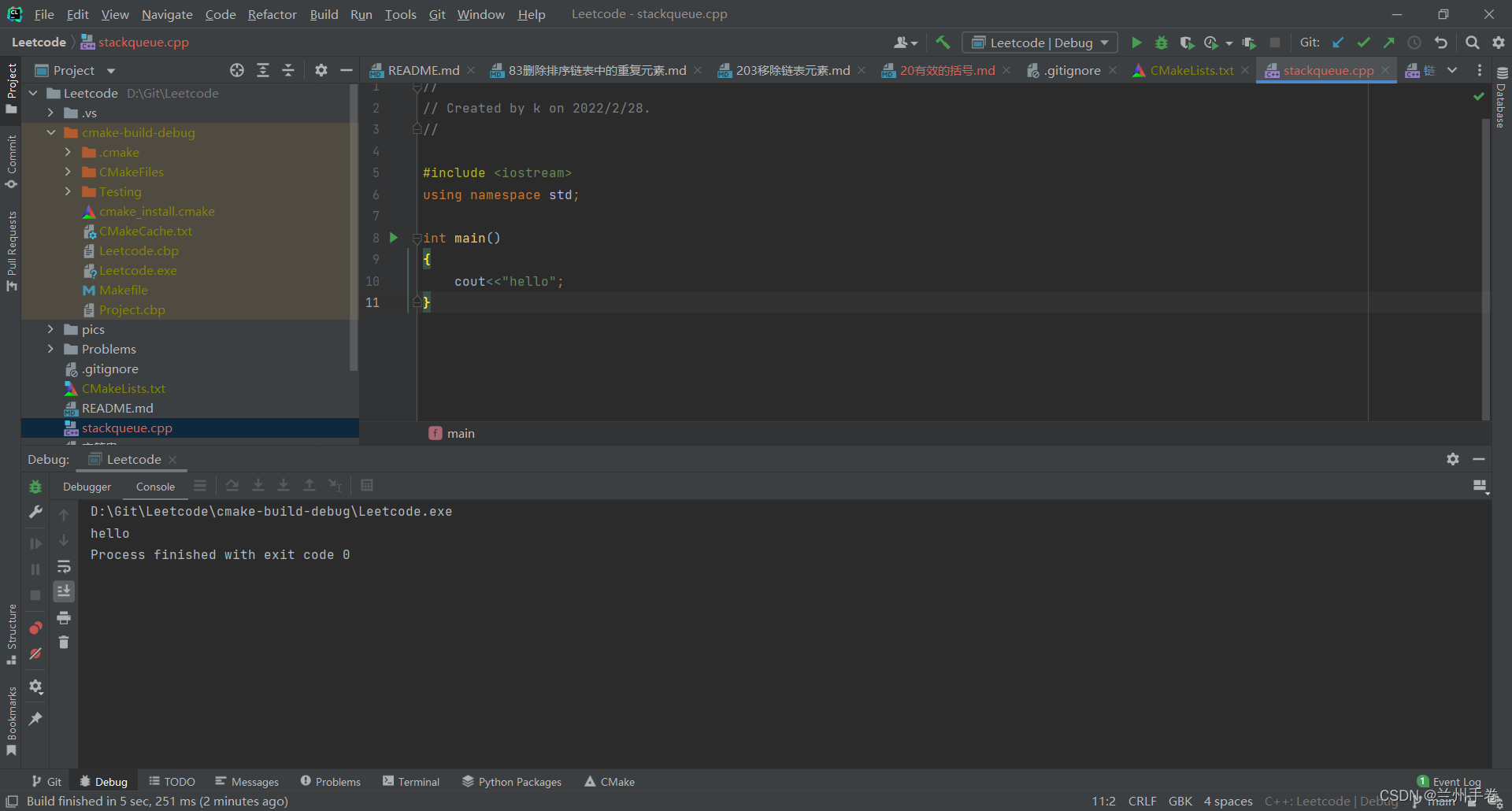This screenshot has width=1512, height=811.
Task: Select stackqueue.cpp in project tree
Action: click(x=190, y=428)
